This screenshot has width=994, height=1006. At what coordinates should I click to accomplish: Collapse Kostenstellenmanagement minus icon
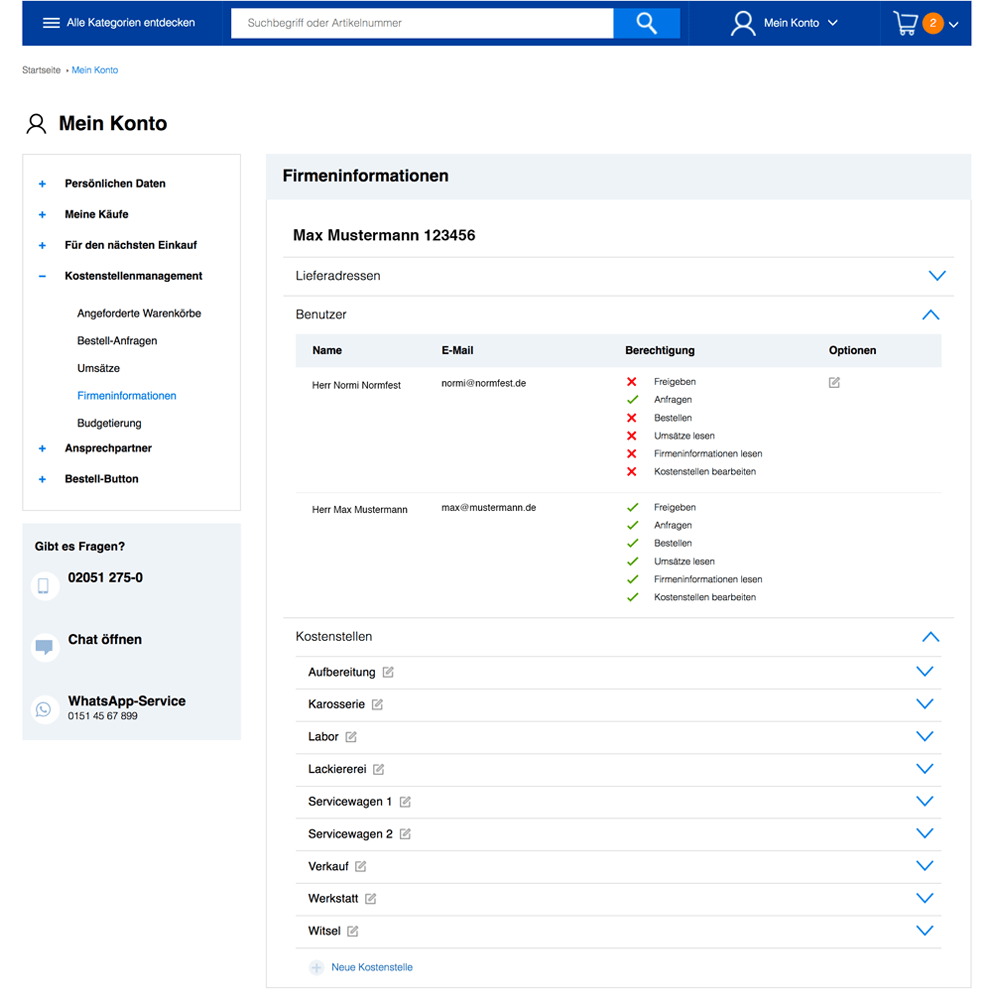[x=42, y=277]
